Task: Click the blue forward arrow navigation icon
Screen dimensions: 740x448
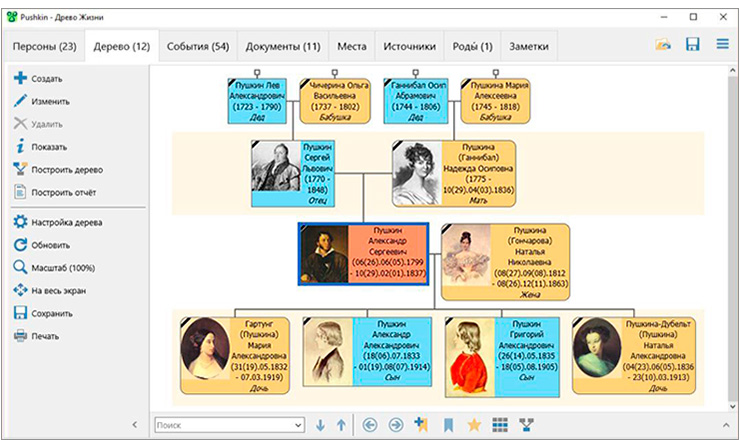Action: [x=395, y=425]
